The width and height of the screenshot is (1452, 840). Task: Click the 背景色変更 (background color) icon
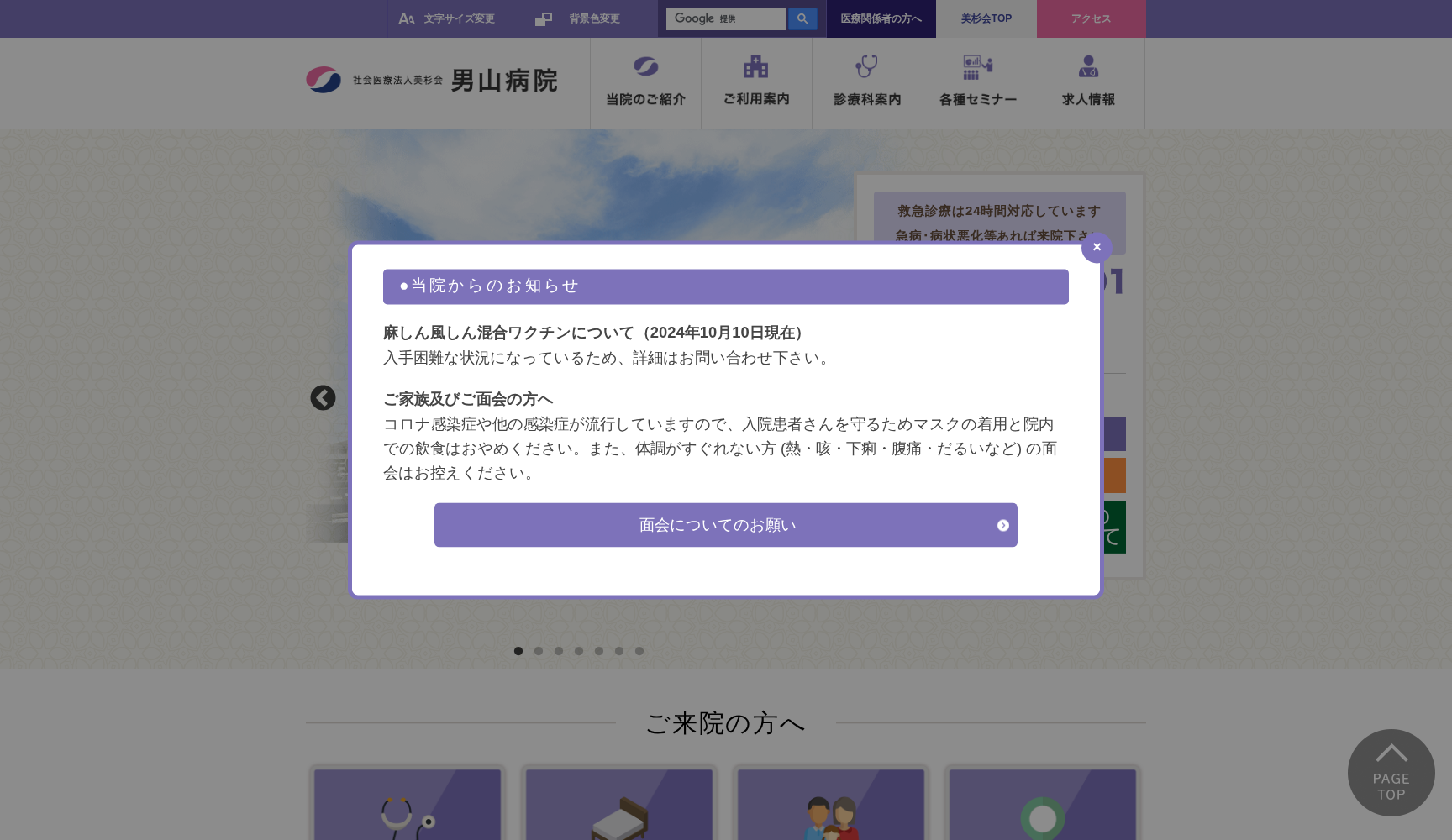click(x=544, y=18)
